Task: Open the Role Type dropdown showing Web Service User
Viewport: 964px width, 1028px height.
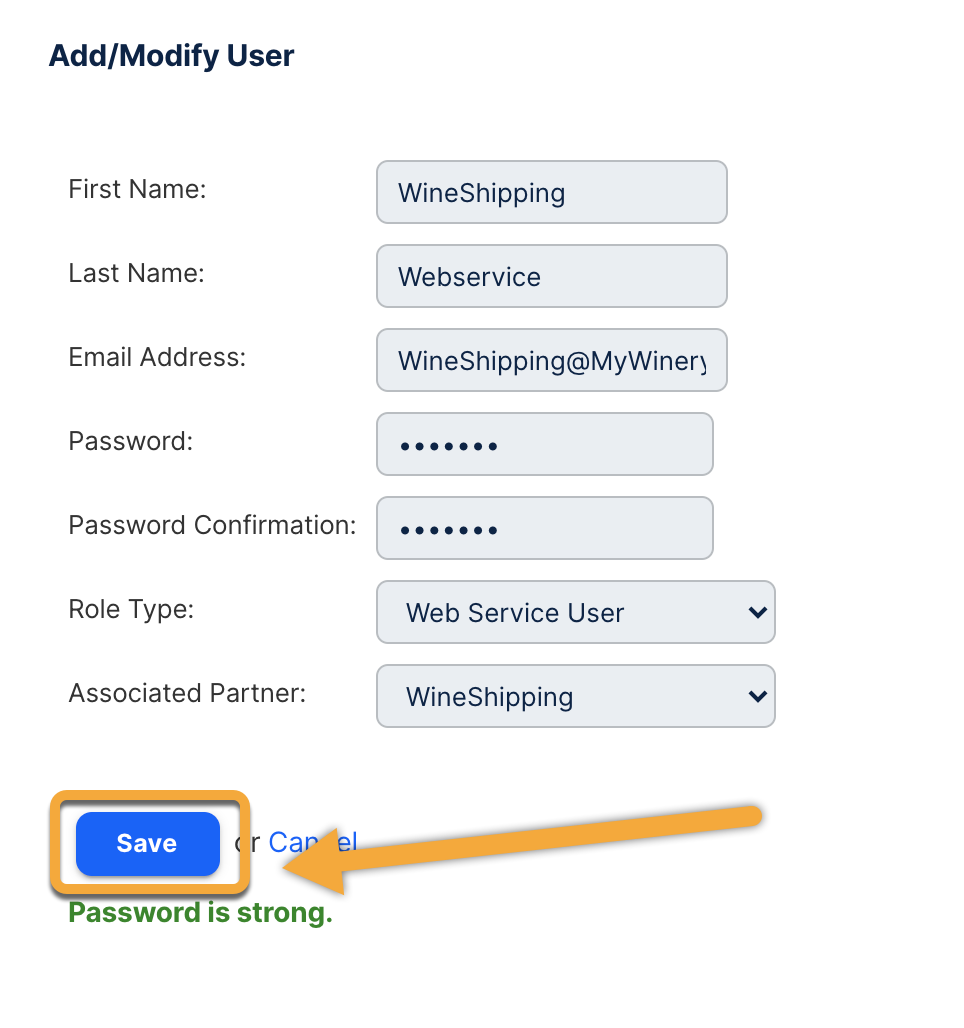Action: 576,612
